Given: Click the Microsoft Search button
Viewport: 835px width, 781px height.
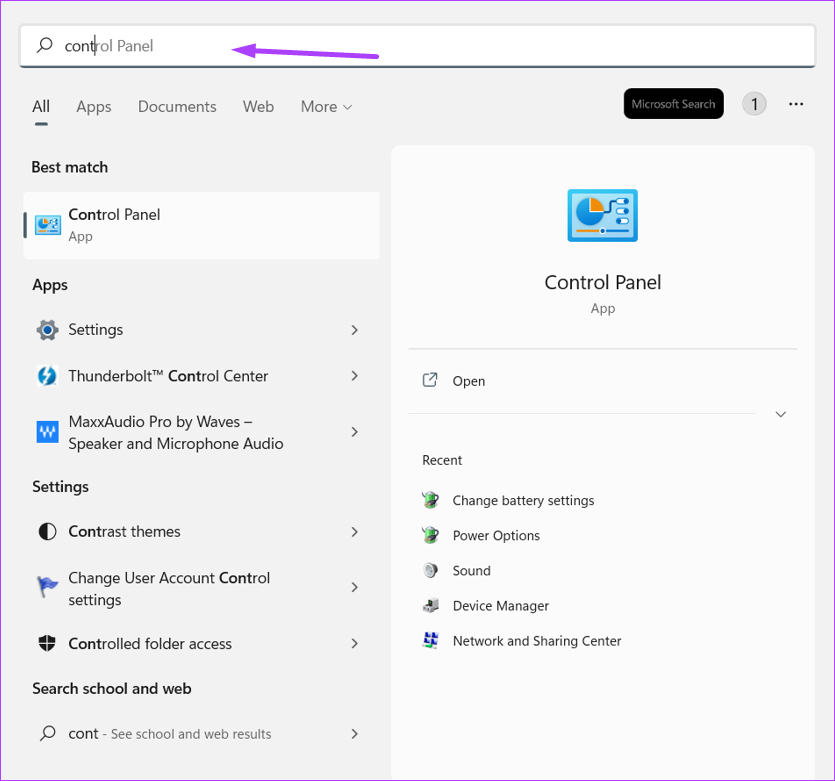Looking at the screenshot, I should (673, 104).
